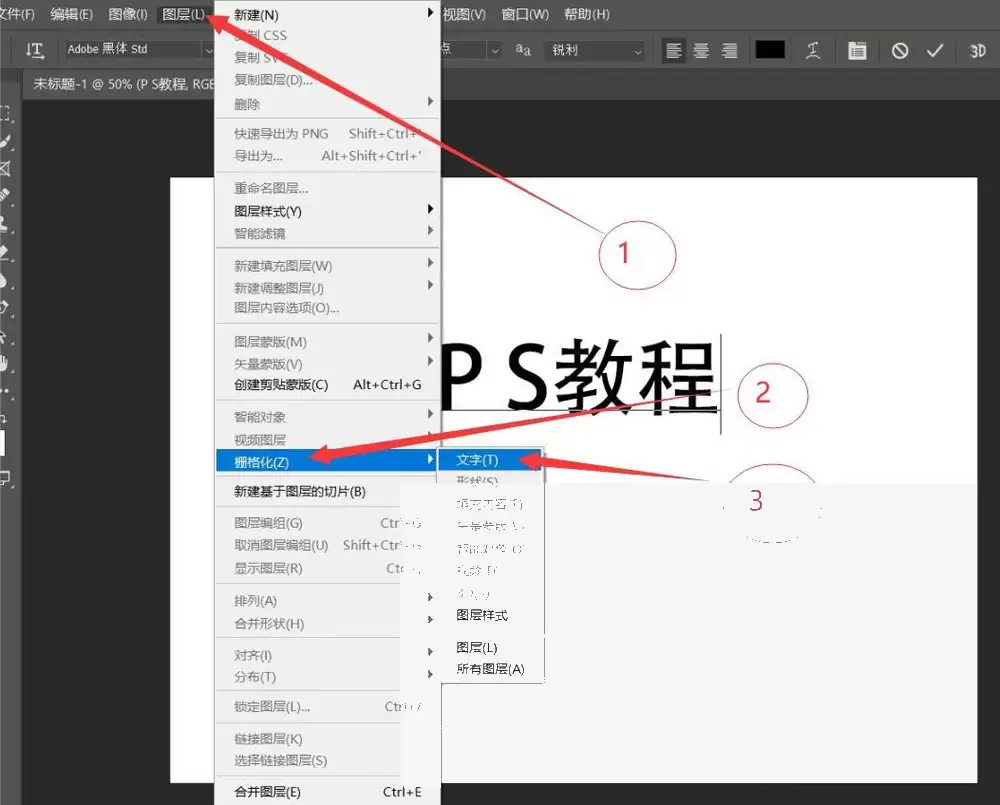Click the warp text icon

coord(812,50)
